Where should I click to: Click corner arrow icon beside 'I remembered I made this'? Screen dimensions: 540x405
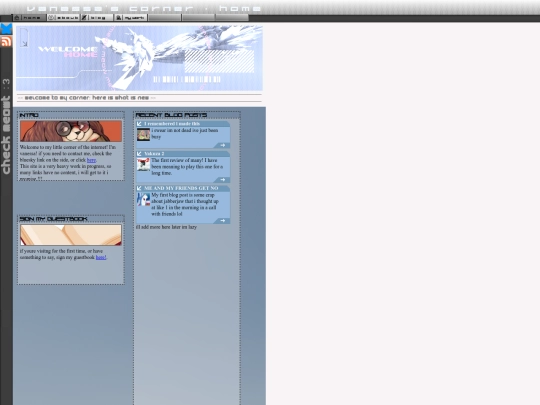click(139, 124)
